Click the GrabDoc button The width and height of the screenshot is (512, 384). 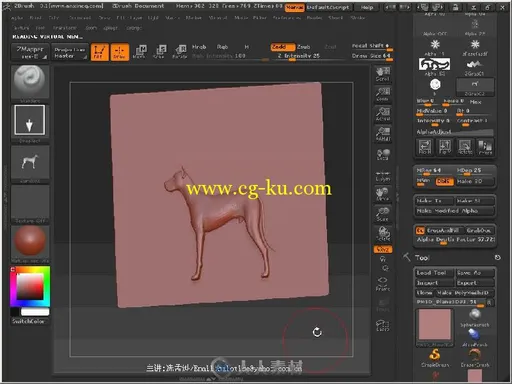[479, 230]
